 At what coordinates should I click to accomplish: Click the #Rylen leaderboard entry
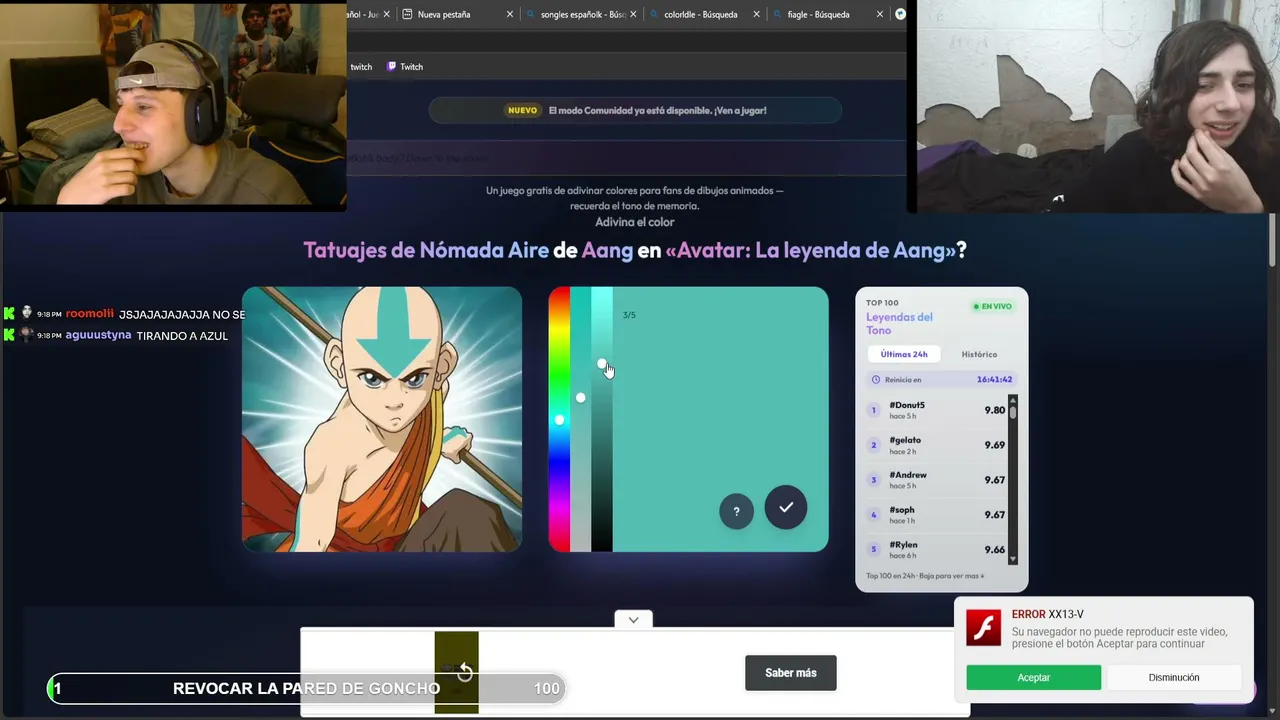coord(937,550)
